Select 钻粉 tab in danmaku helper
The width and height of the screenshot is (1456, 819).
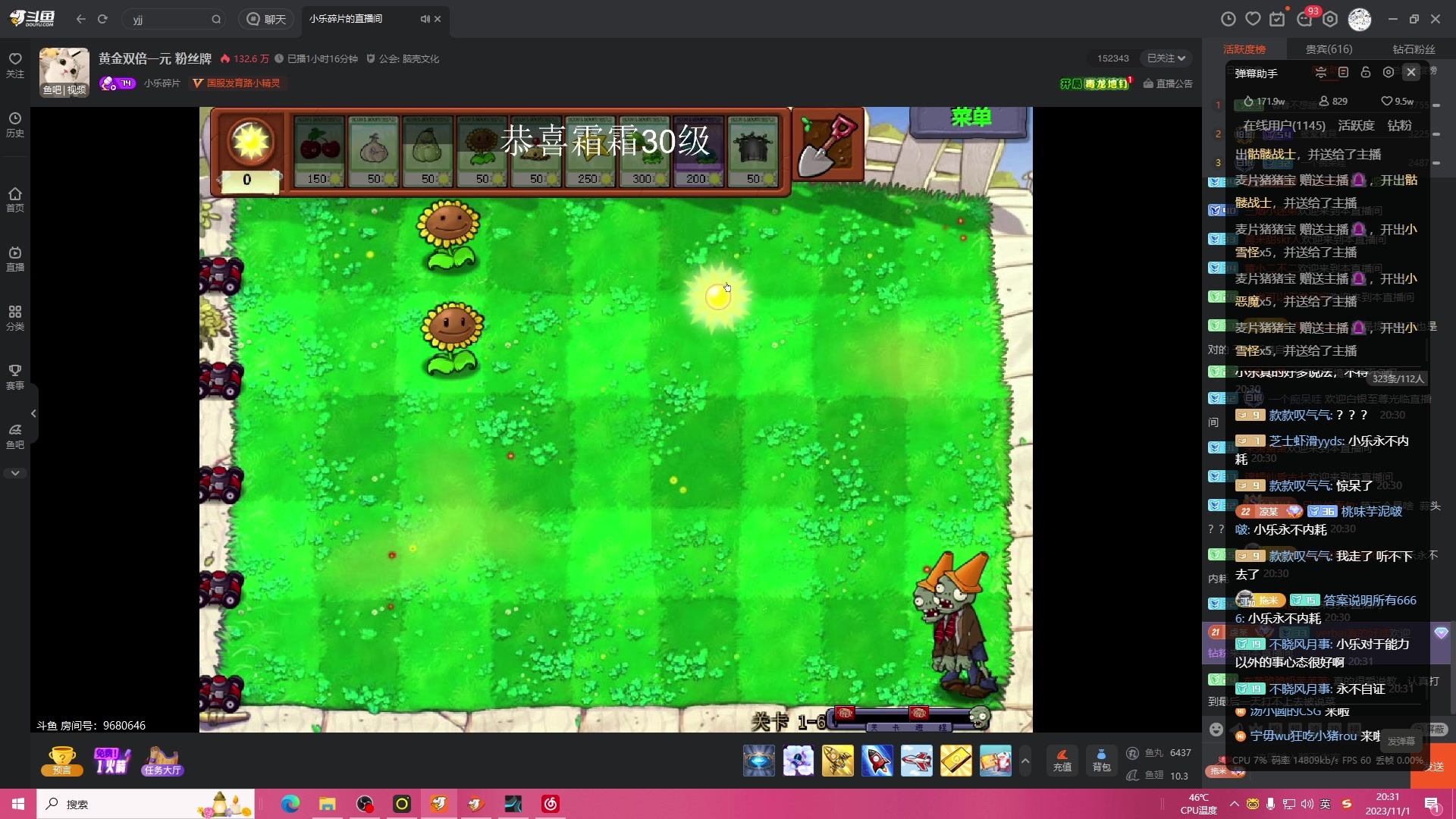[1399, 126]
